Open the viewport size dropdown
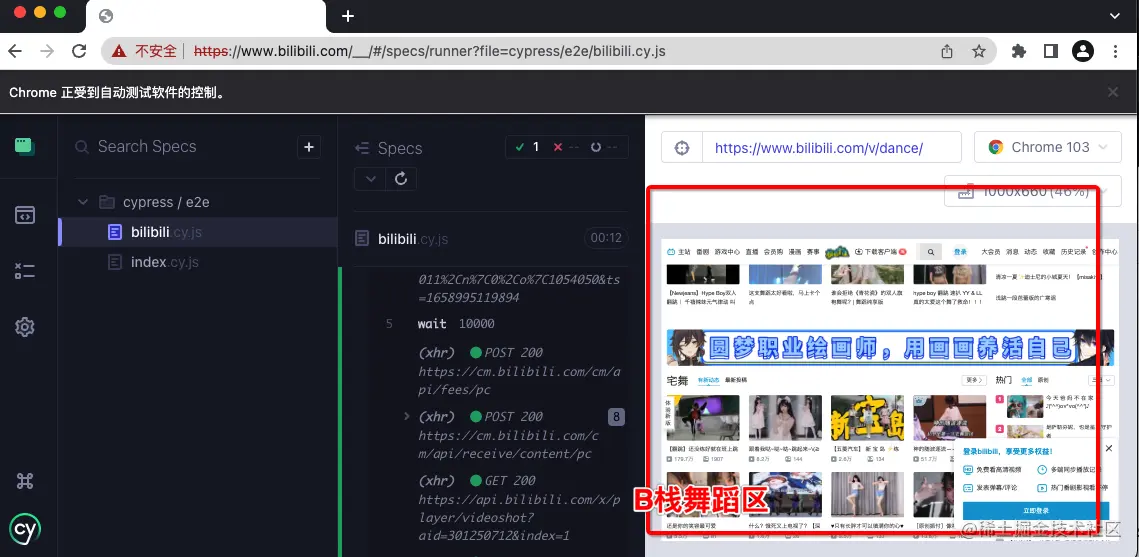The image size is (1139, 557). coord(1034,192)
